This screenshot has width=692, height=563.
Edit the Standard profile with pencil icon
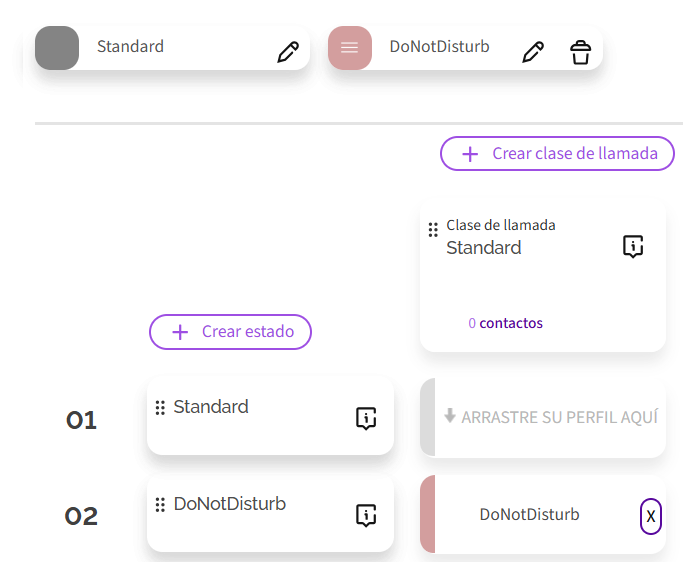point(288,52)
